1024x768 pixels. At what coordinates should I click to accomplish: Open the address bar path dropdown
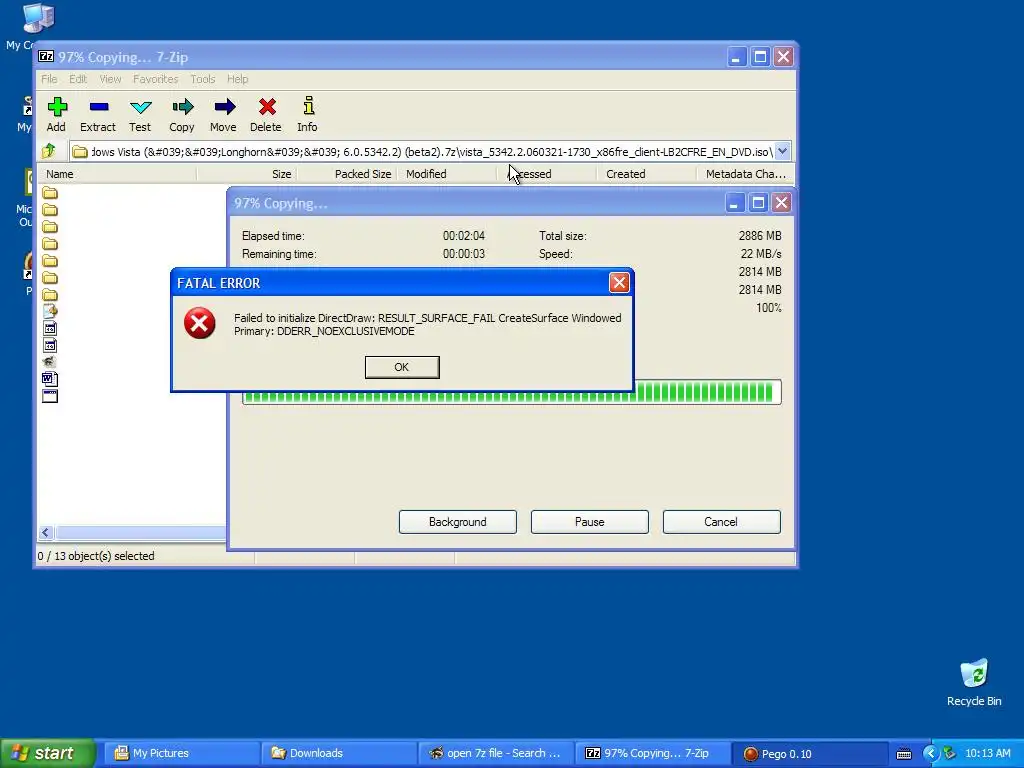click(782, 152)
